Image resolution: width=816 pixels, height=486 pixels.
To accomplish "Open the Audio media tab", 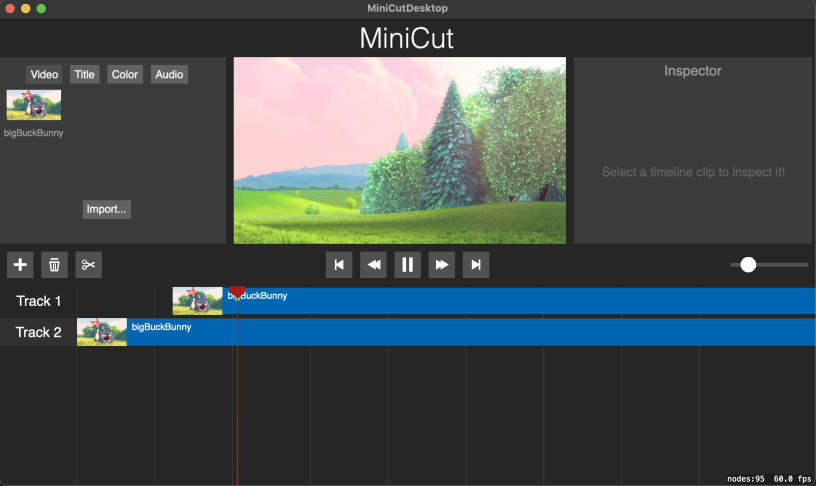I will (169, 74).
